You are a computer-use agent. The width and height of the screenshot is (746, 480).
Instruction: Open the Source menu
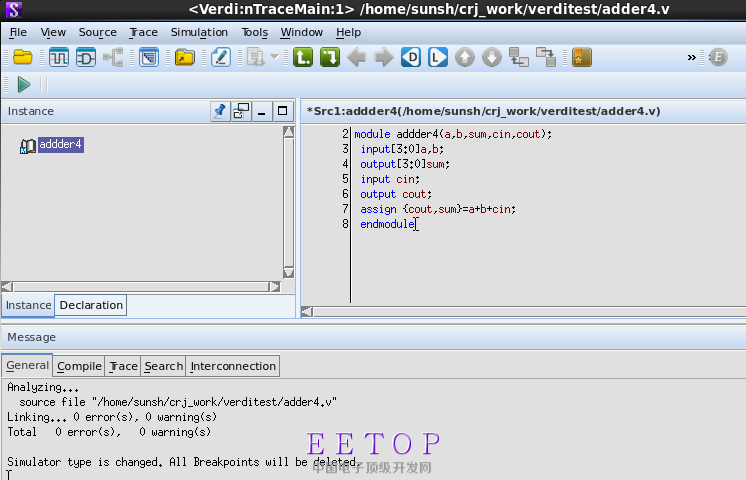coord(98,32)
